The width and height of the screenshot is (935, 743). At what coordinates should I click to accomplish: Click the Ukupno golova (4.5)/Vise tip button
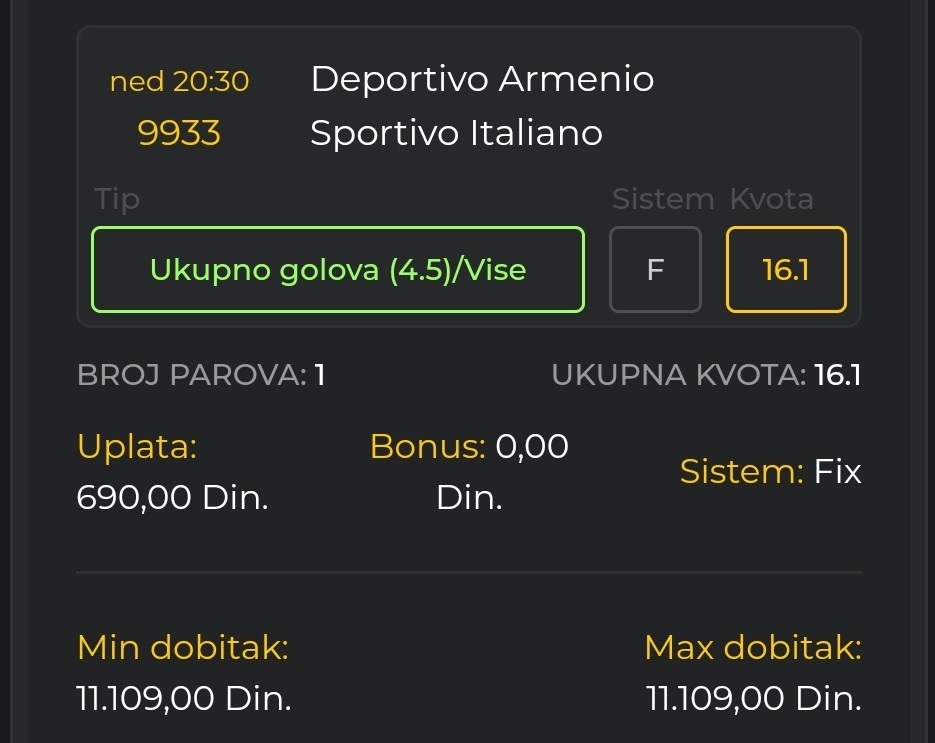[x=338, y=269]
